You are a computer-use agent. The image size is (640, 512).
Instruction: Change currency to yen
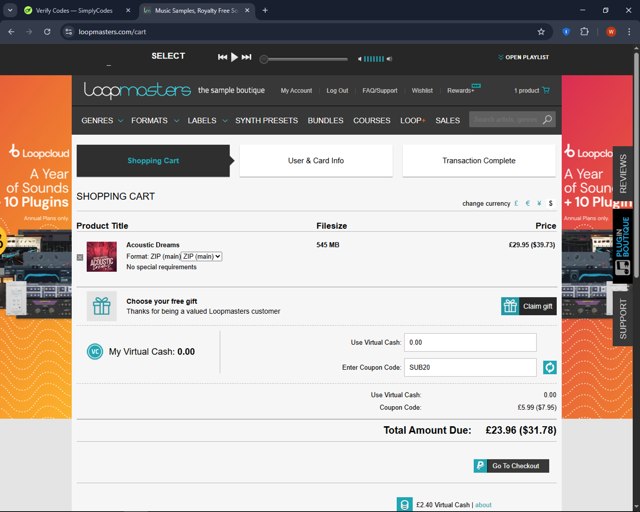coord(539,203)
